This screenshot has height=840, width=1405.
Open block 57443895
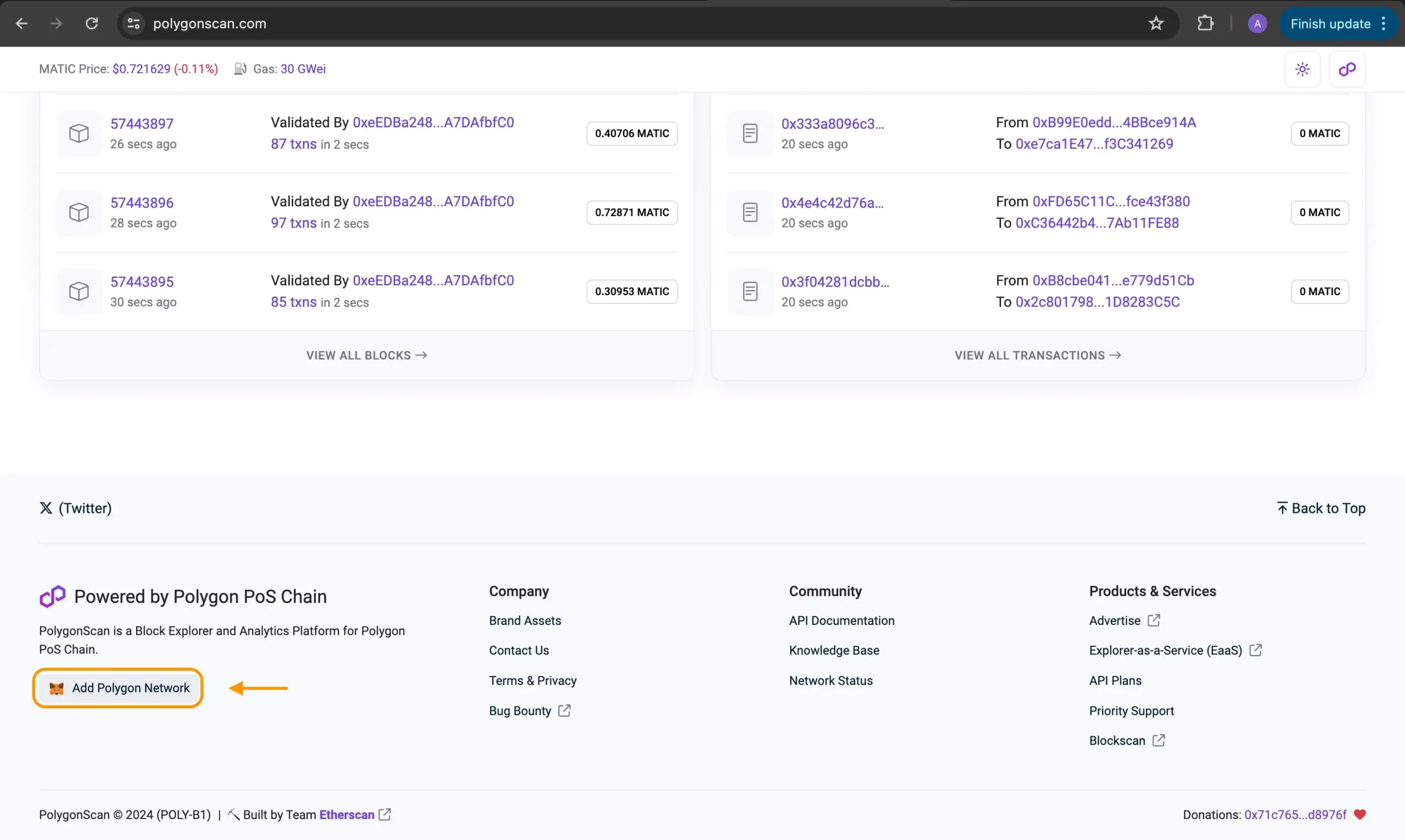pyautogui.click(x=142, y=282)
